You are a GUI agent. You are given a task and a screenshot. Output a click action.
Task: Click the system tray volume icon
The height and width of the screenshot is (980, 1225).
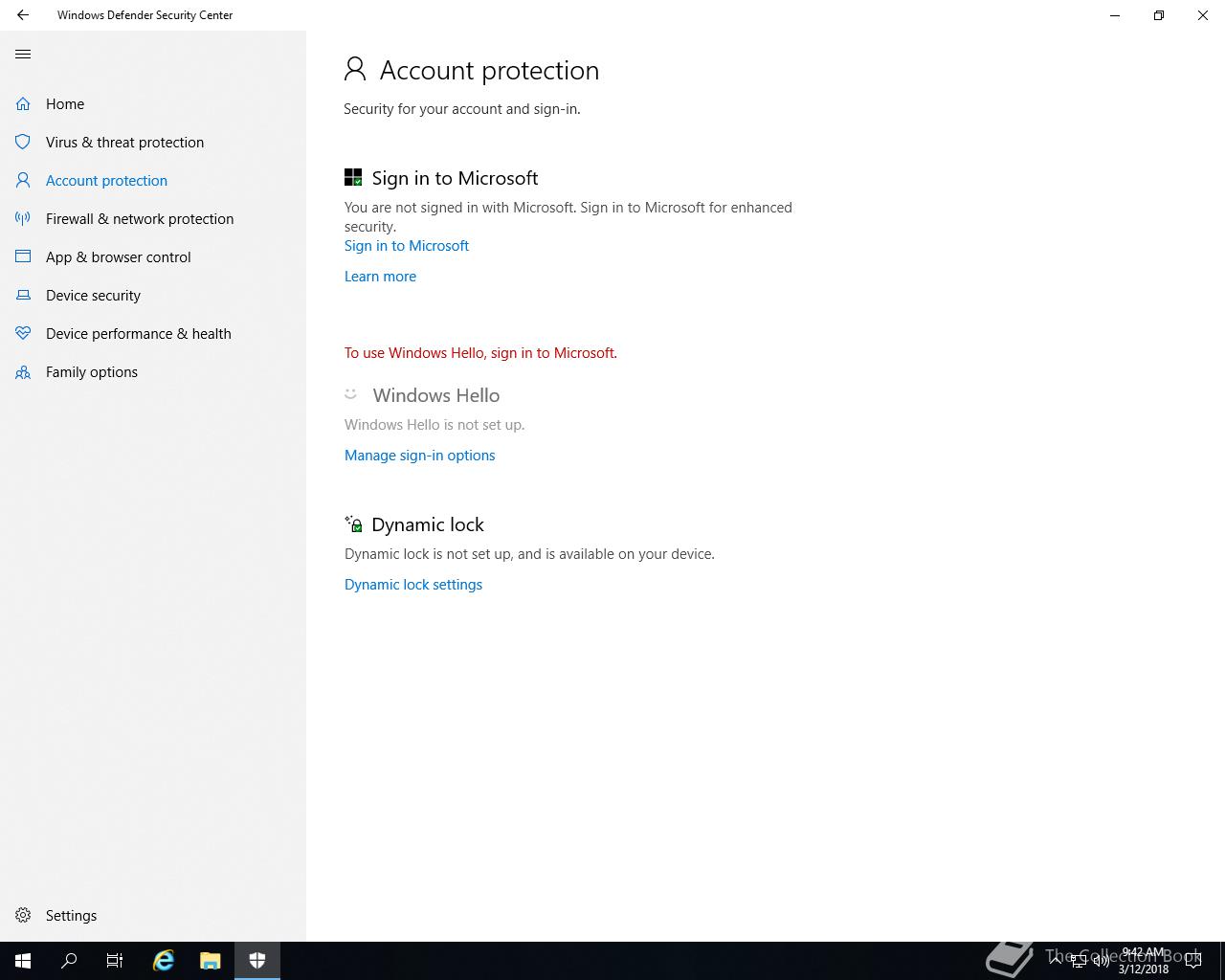click(x=1100, y=961)
